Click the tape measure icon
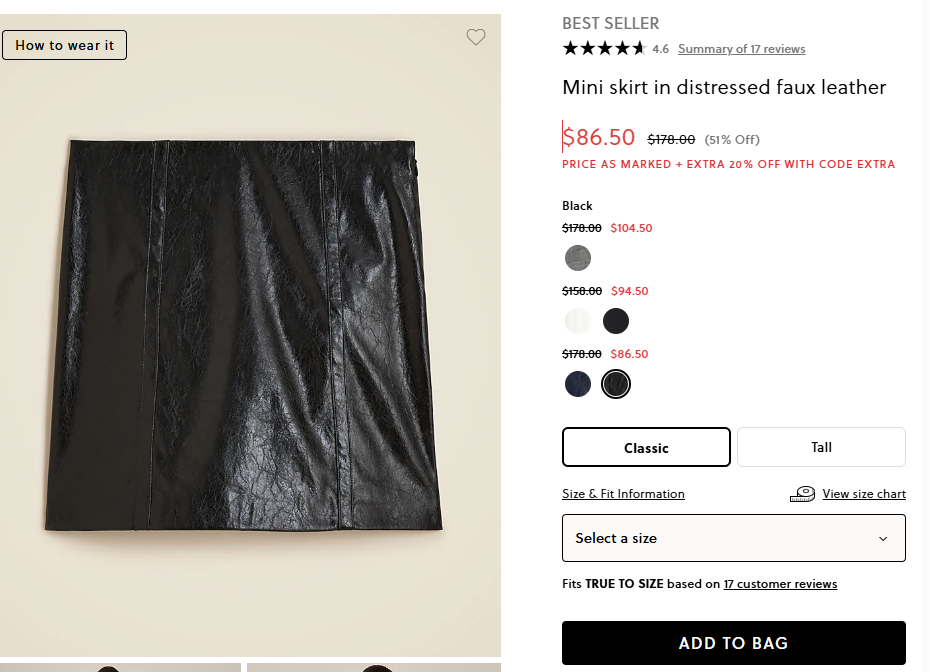930x672 pixels. 802,494
